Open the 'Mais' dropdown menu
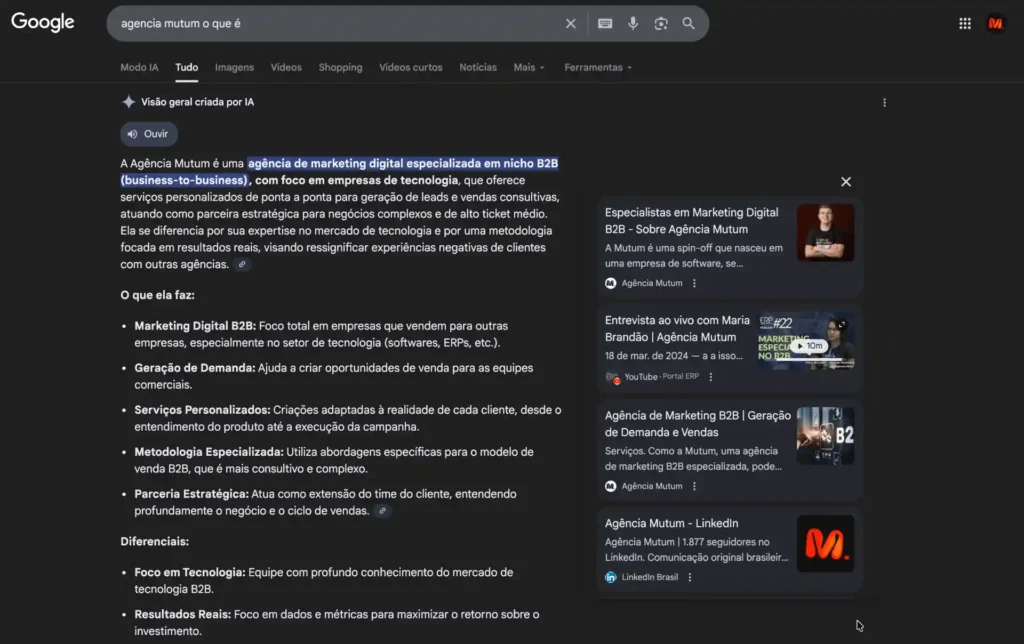 [529, 67]
